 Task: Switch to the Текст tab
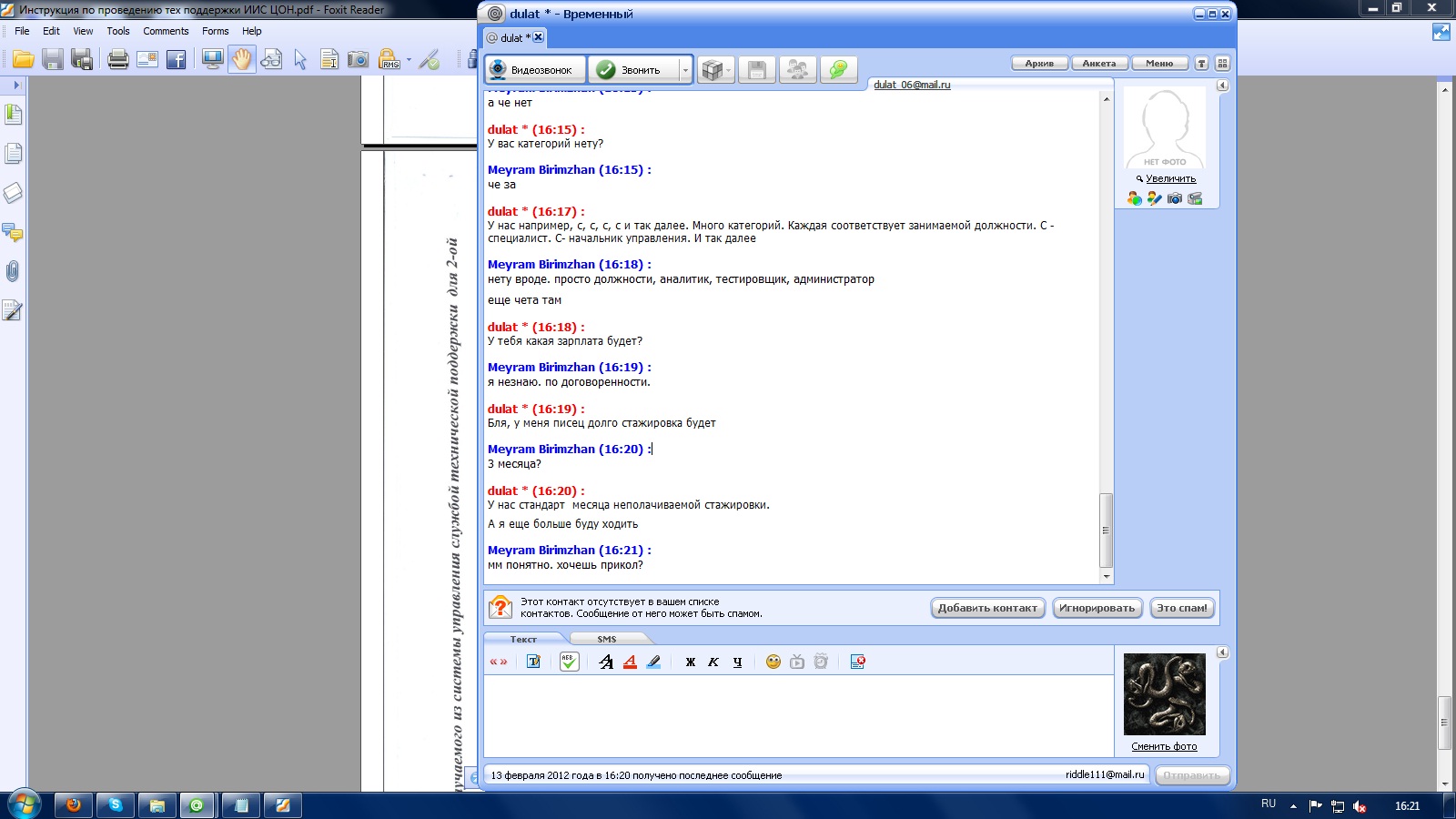point(523,639)
